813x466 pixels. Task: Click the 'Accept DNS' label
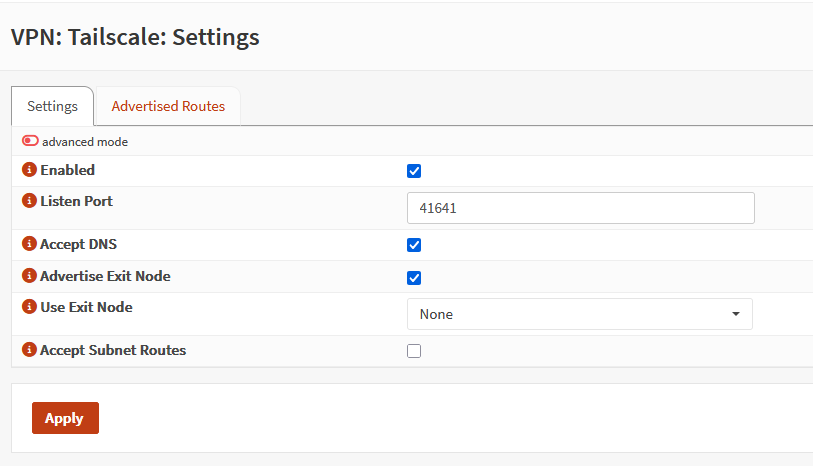point(79,244)
